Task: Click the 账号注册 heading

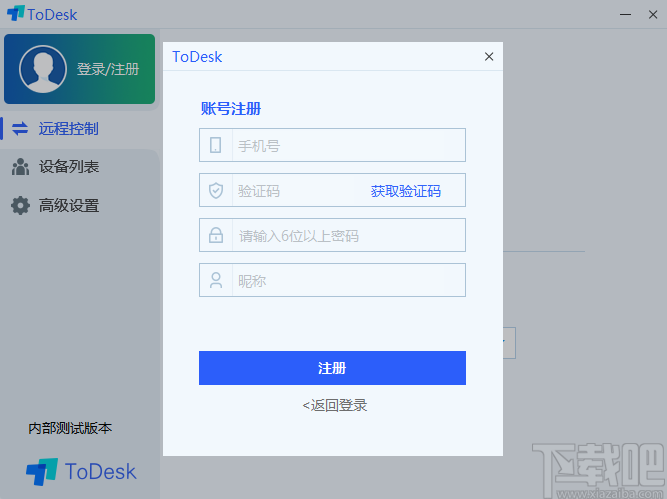Action: point(231,108)
